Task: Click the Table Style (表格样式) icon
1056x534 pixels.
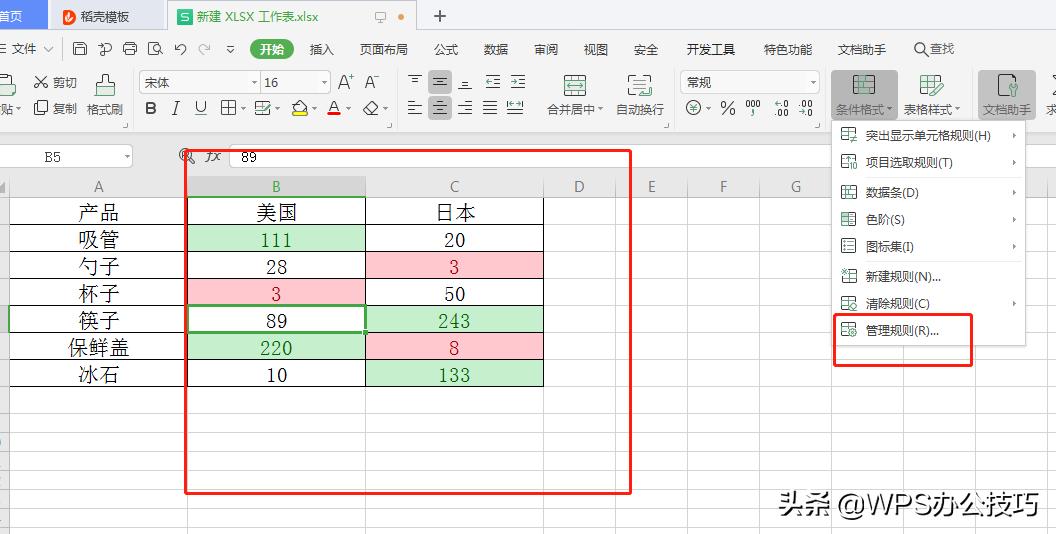Action: tap(931, 86)
